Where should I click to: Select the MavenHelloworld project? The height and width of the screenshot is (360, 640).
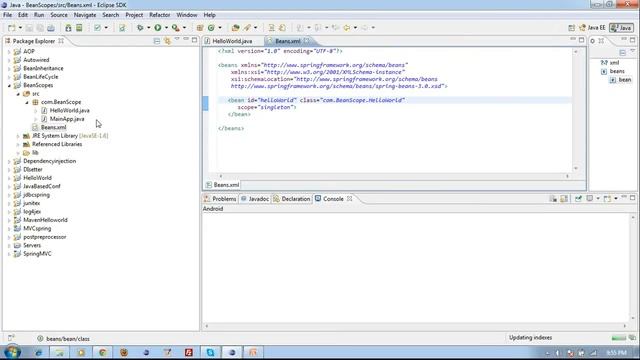[45, 220]
